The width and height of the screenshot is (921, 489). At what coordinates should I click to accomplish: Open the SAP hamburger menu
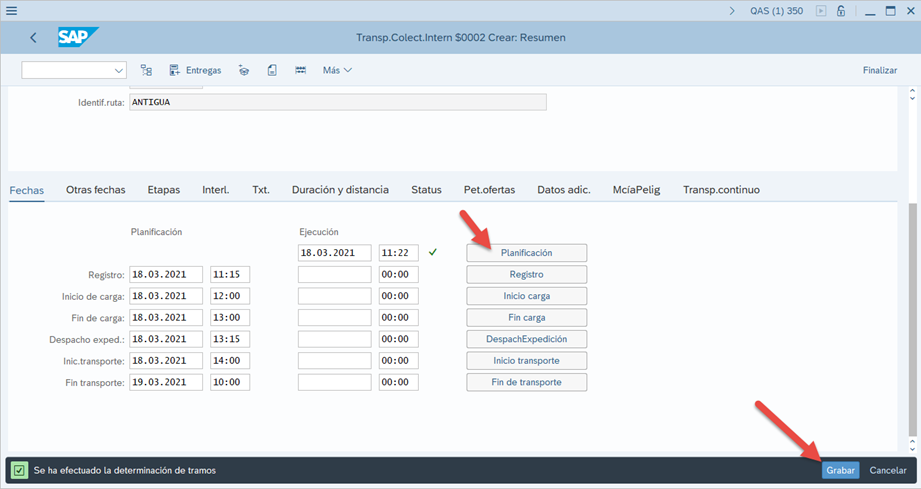(x=12, y=11)
